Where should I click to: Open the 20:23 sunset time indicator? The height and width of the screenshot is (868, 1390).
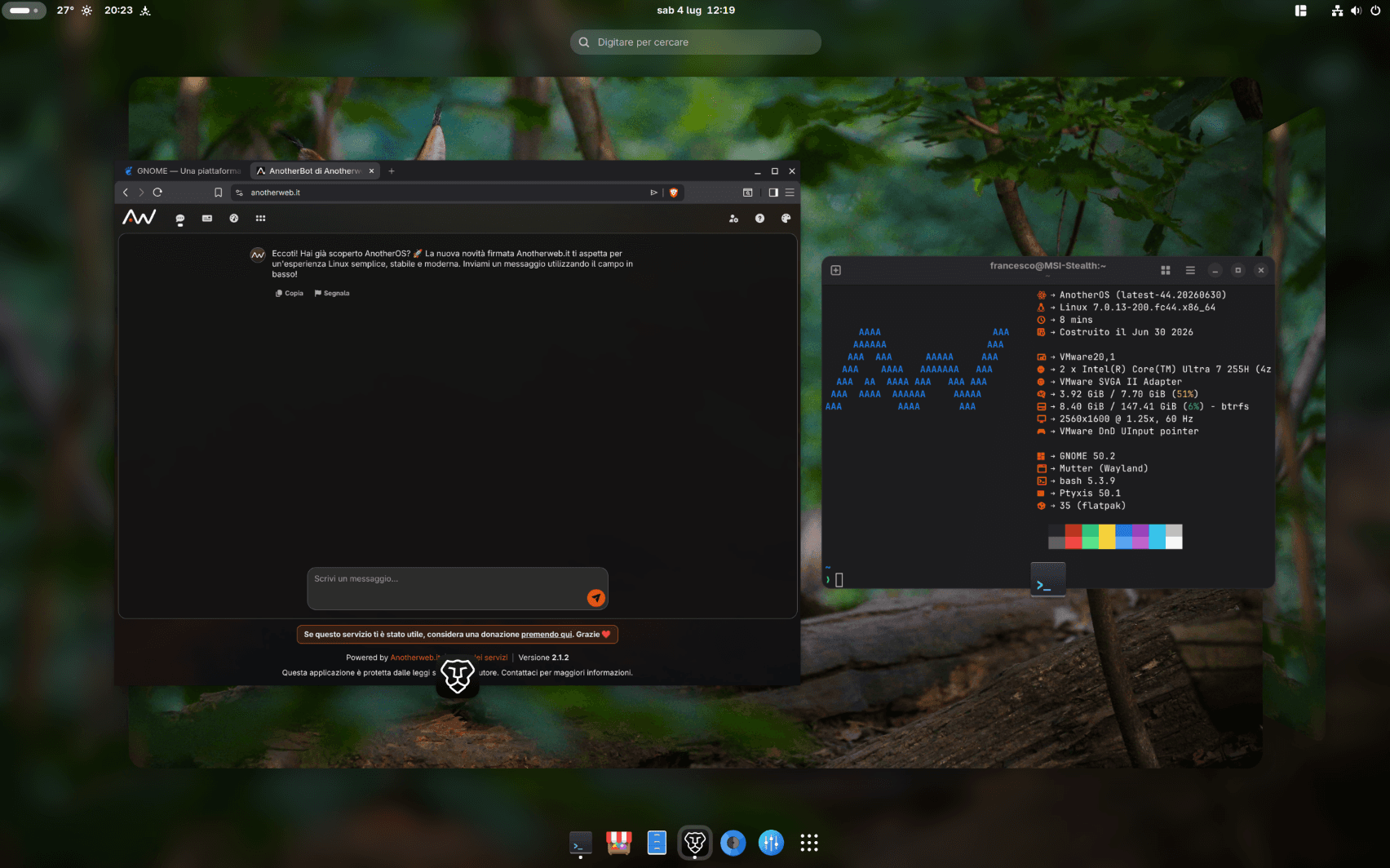click(127, 11)
